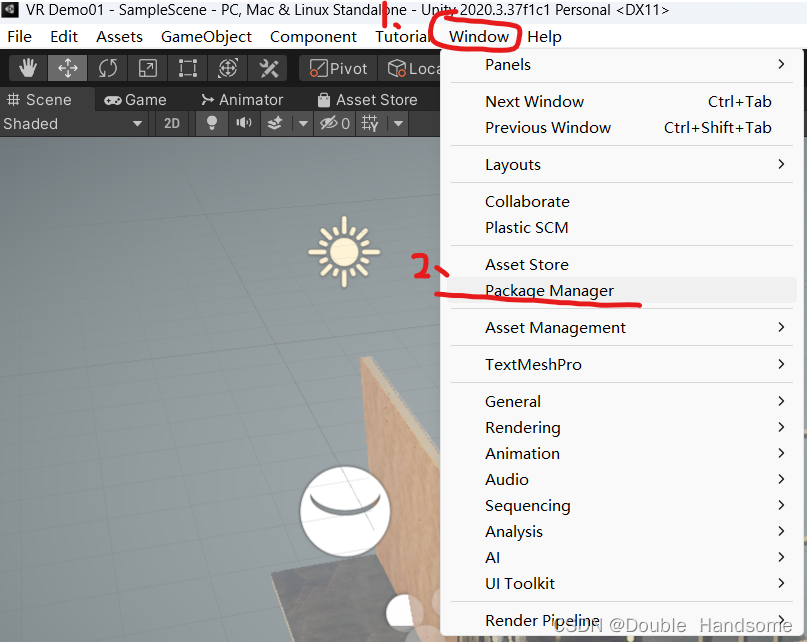Screen dimensions: 807x642
Task: Expand the General submenu
Action: [622, 401]
